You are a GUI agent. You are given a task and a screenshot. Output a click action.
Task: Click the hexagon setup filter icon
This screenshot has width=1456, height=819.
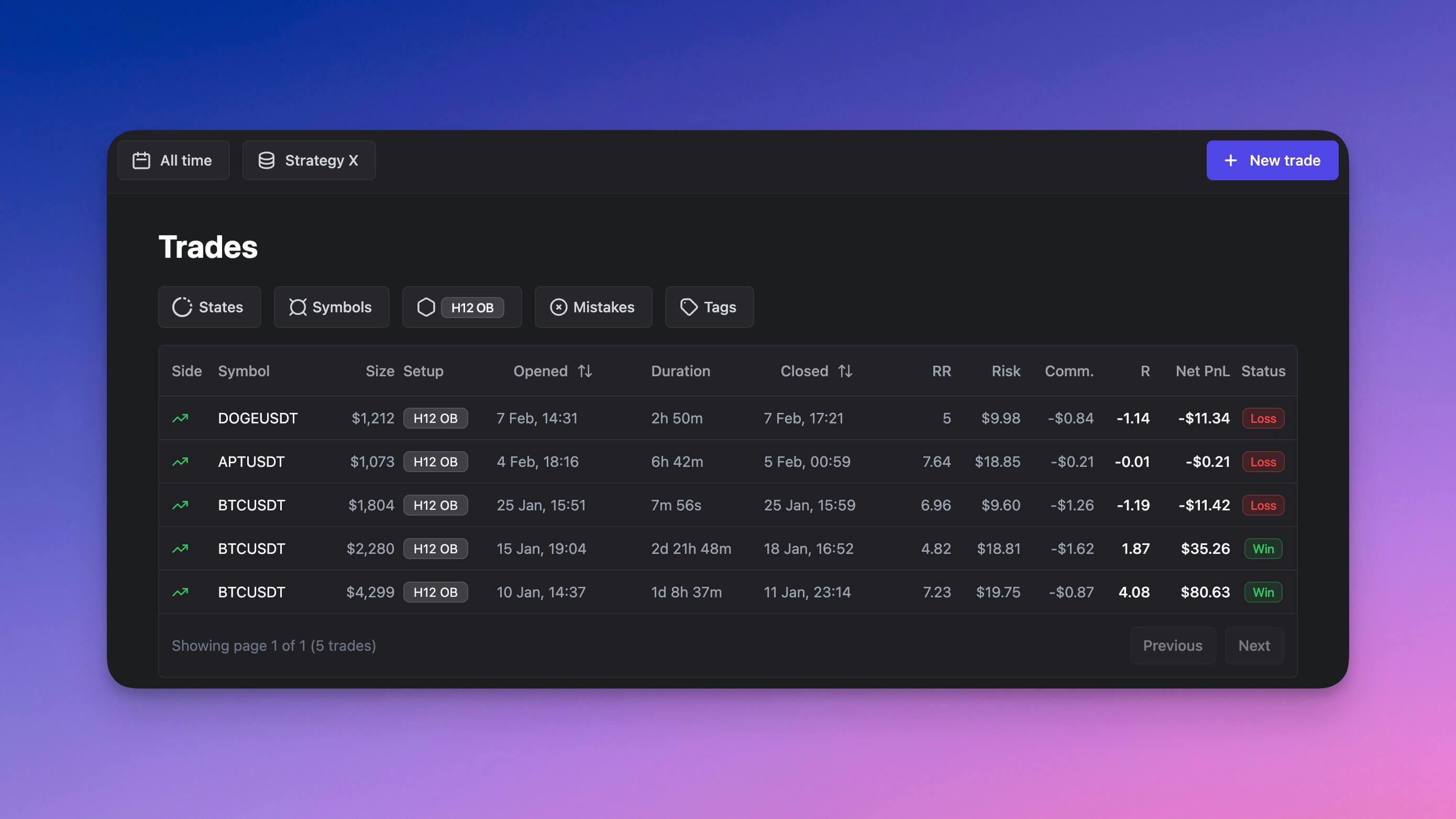click(x=426, y=307)
